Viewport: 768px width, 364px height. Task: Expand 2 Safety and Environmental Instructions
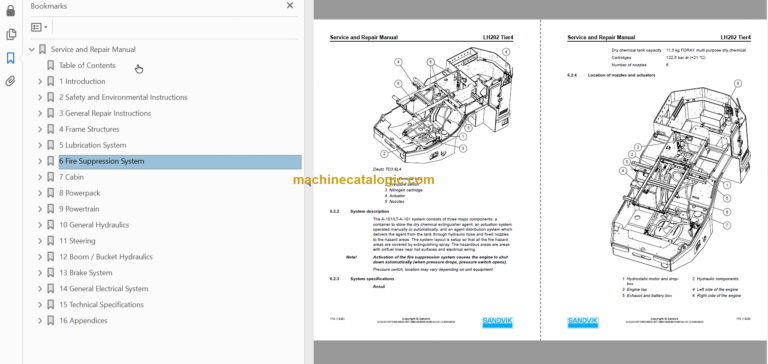point(40,97)
